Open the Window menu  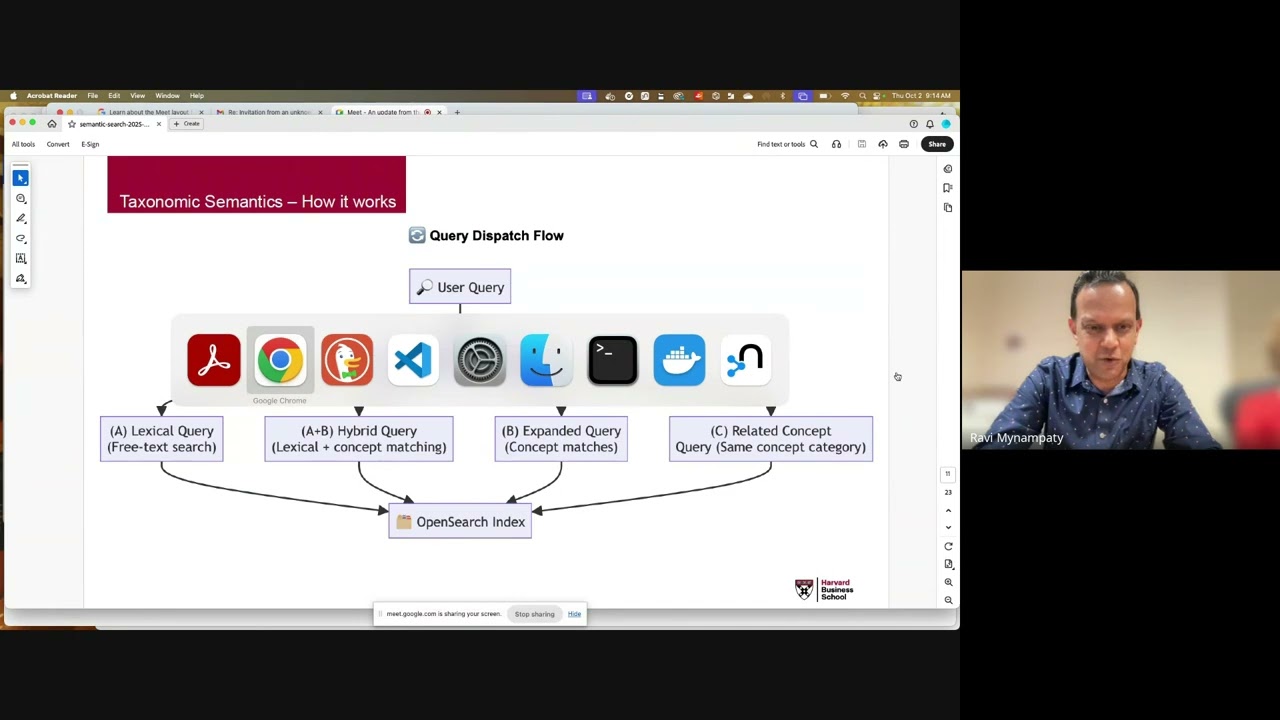(x=167, y=96)
